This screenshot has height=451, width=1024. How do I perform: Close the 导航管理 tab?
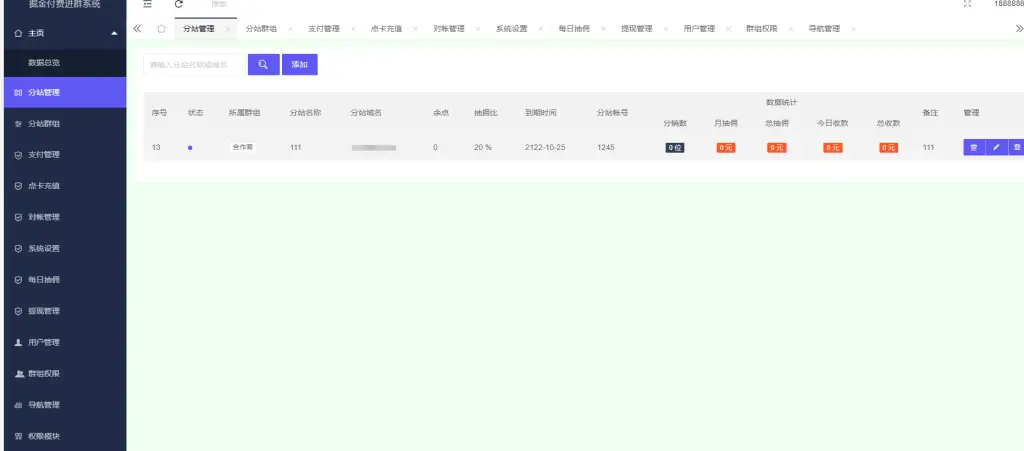pos(854,29)
